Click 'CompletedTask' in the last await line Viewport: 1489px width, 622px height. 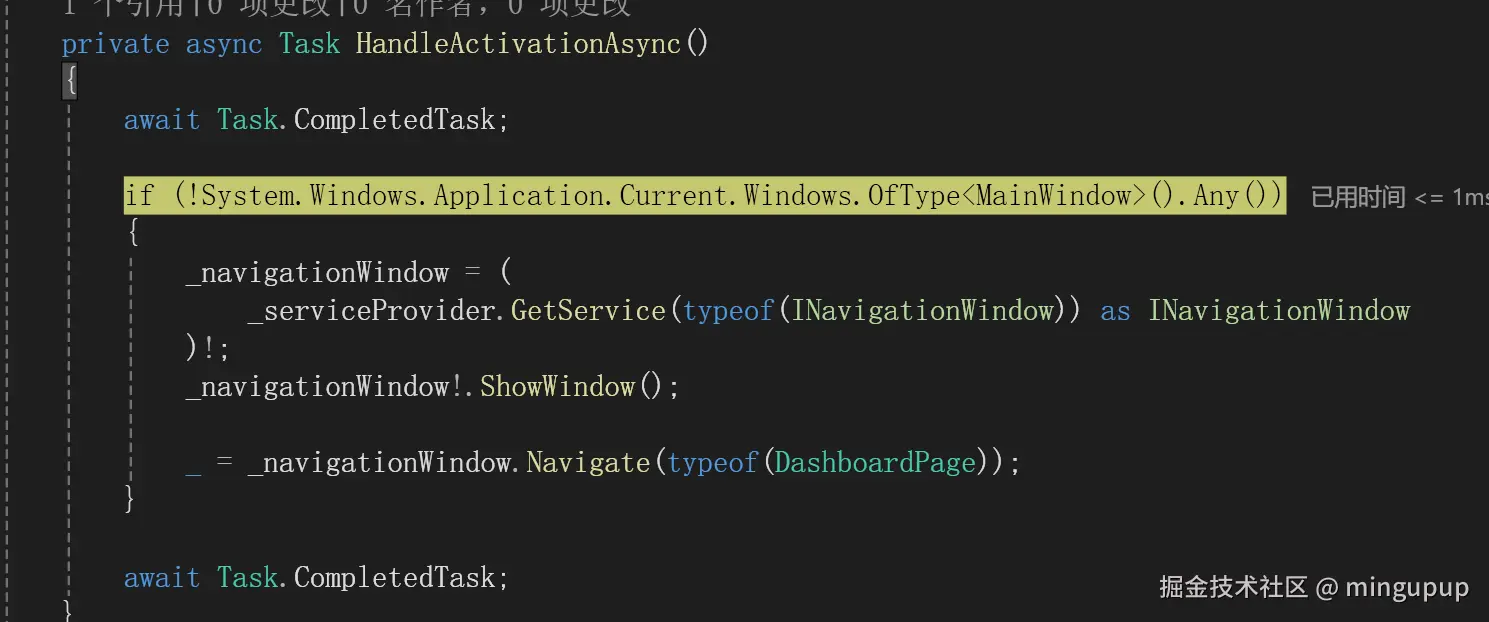coord(394,578)
